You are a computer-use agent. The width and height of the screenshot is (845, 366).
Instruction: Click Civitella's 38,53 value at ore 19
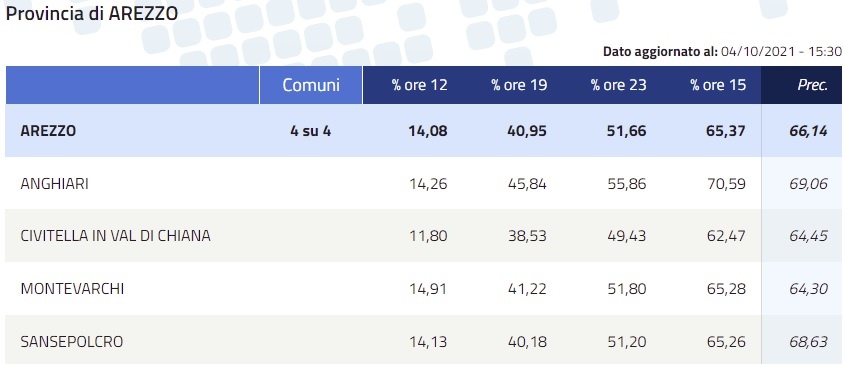(527, 236)
